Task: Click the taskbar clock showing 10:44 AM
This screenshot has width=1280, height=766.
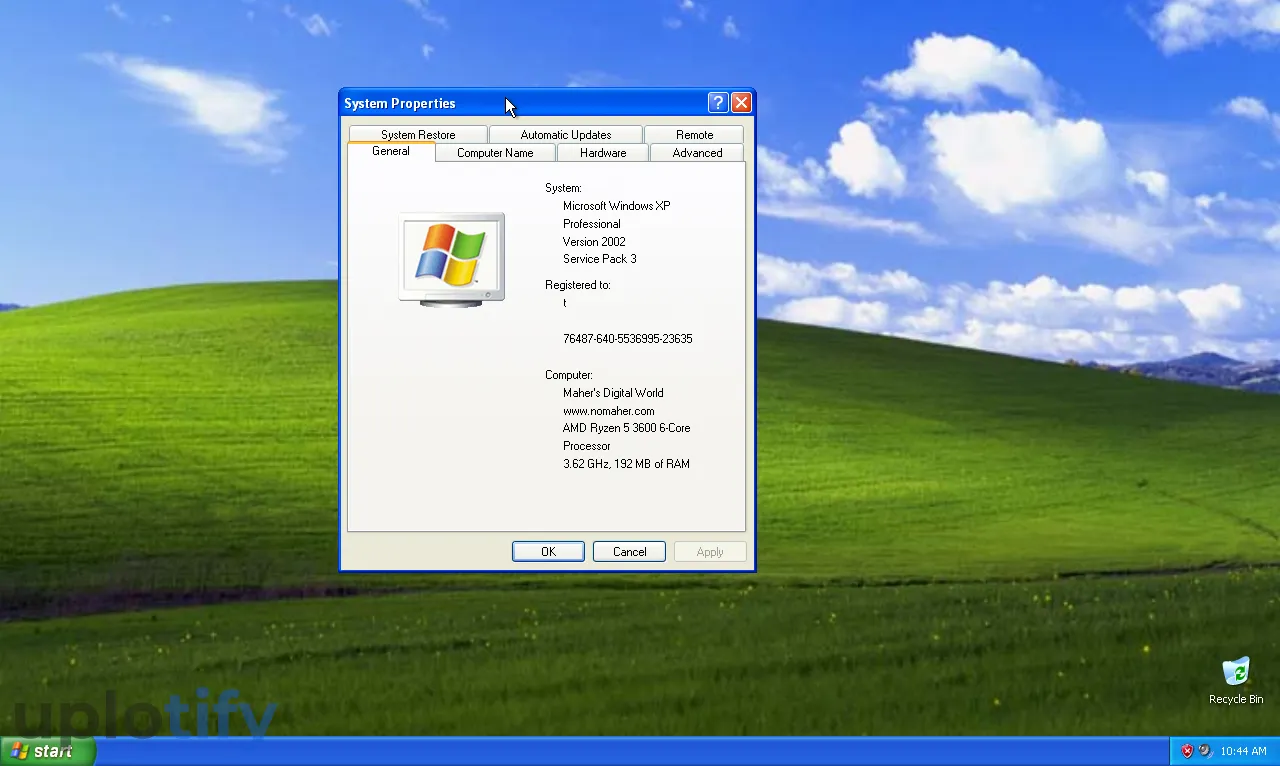Action: pyautogui.click(x=1243, y=751)
